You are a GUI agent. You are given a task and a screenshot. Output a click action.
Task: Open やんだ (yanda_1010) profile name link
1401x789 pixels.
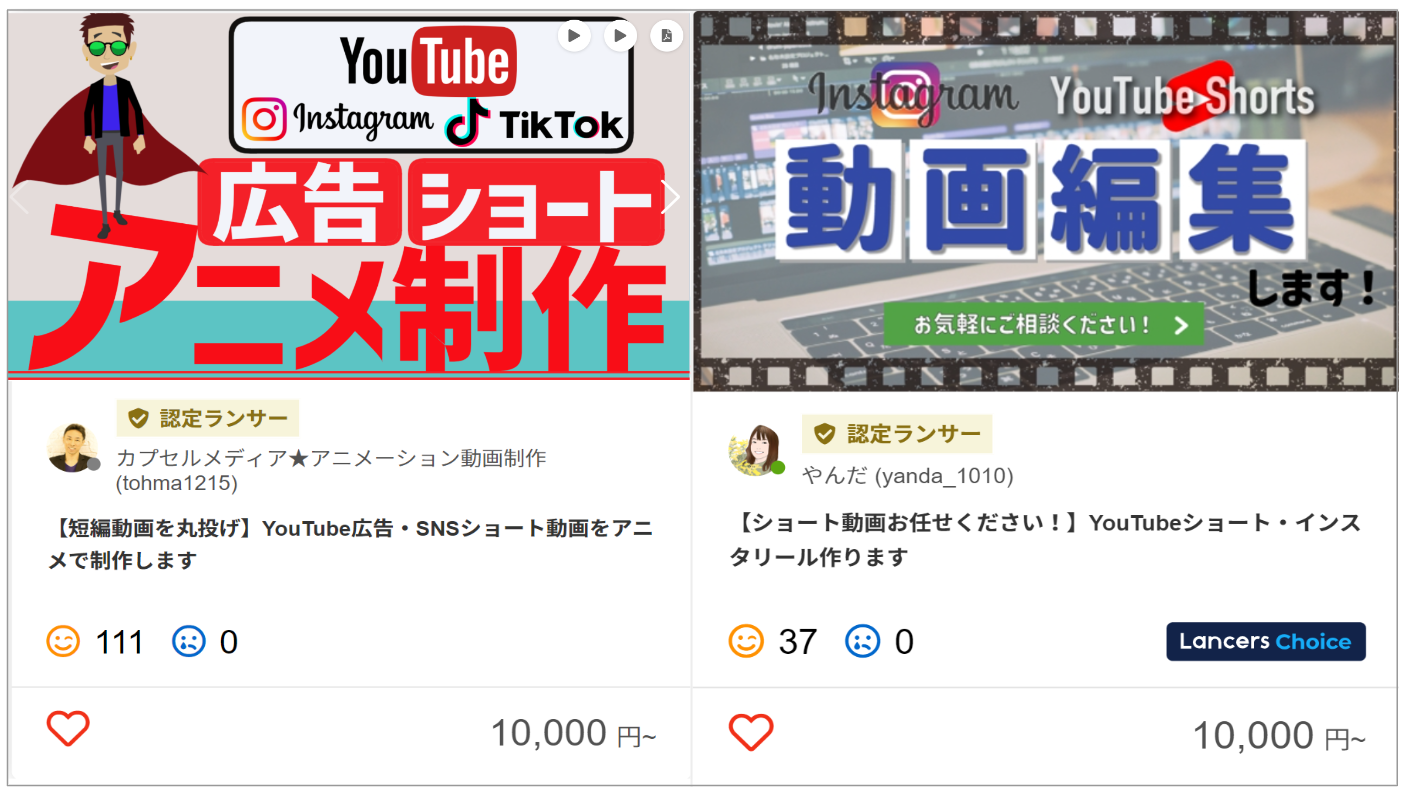(x=908, y=476)
